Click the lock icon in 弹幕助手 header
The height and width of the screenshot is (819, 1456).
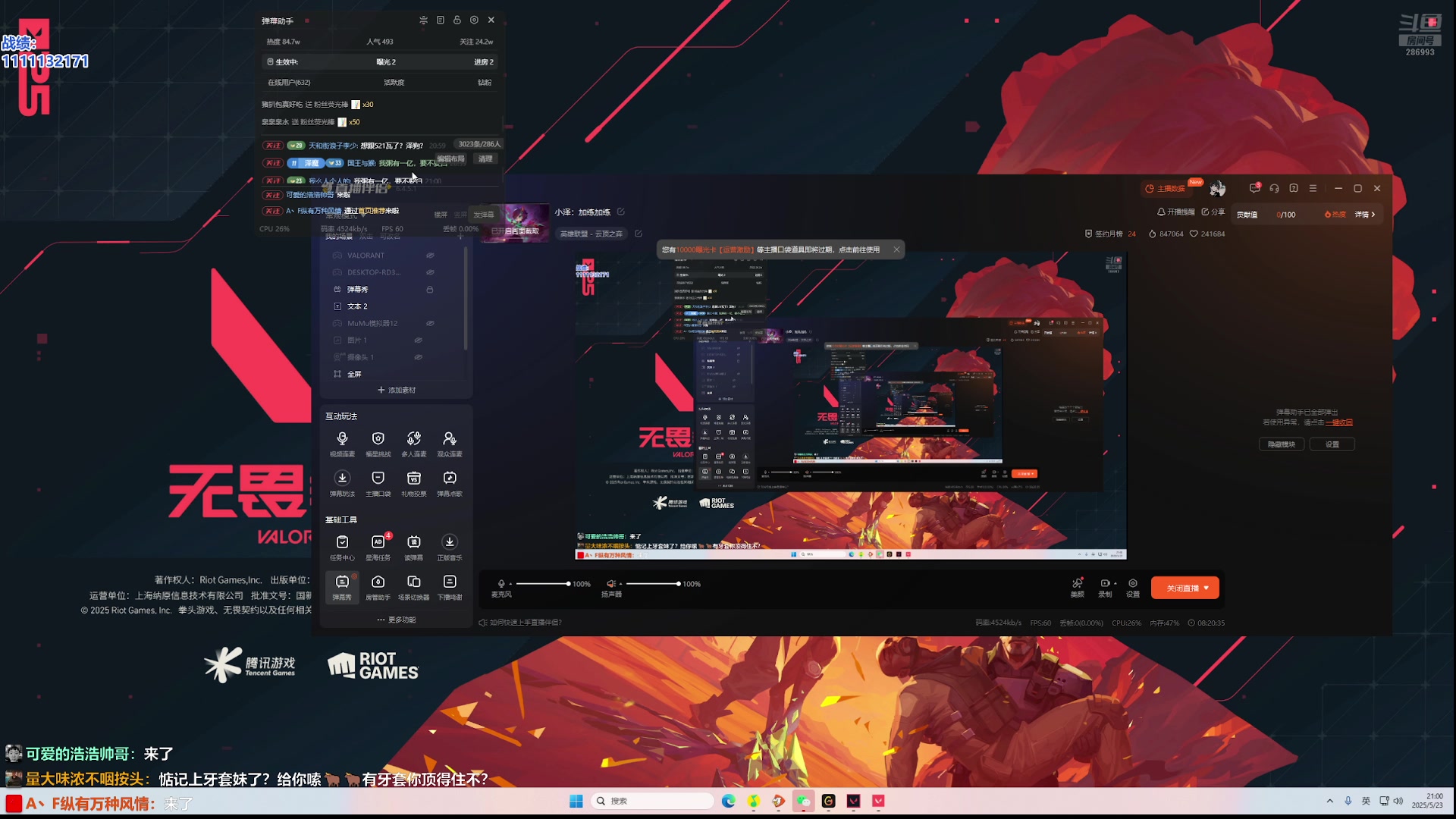tap(457, 20)
